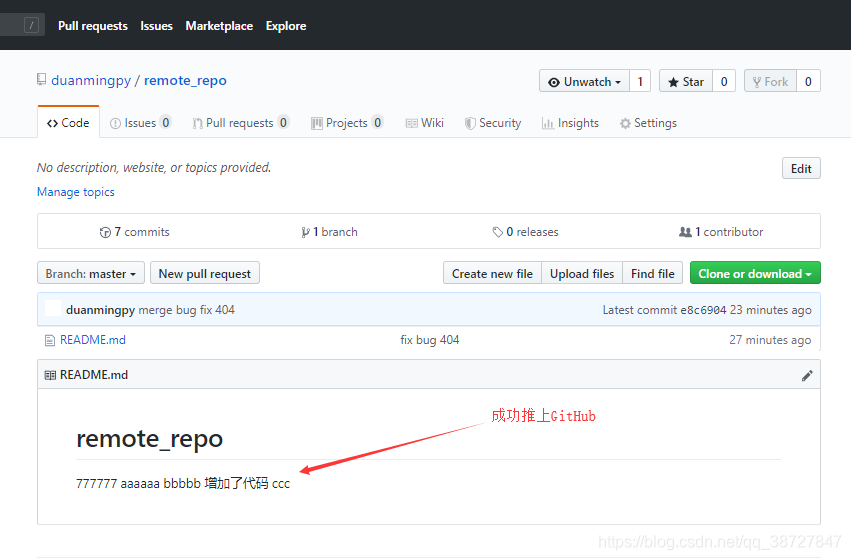Click the 'merge bug fix 404' commit message
The width and height of the screenshot is (851, 560).
click(187, 310)
